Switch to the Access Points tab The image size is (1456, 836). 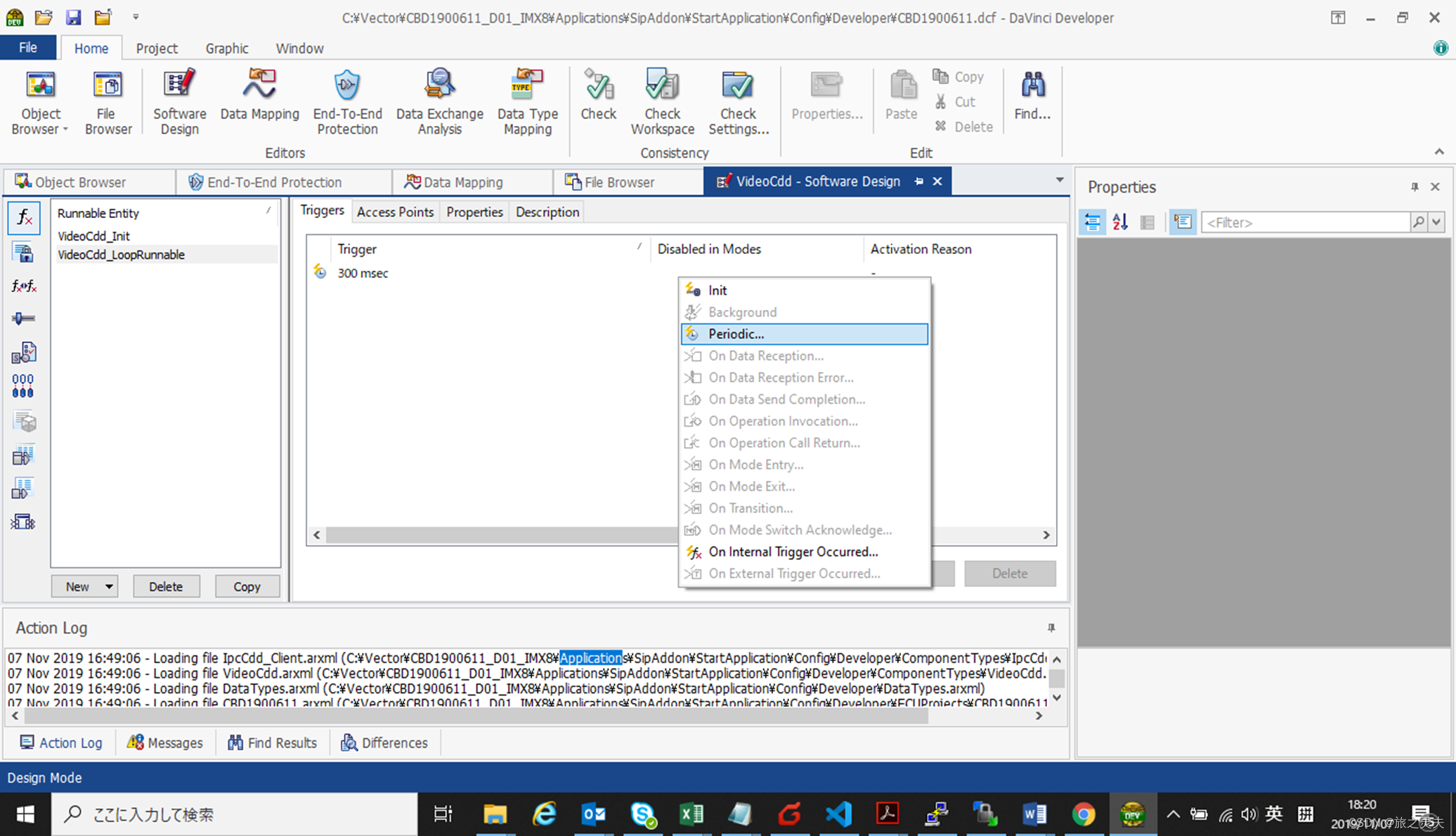click(x=395, y=212)
